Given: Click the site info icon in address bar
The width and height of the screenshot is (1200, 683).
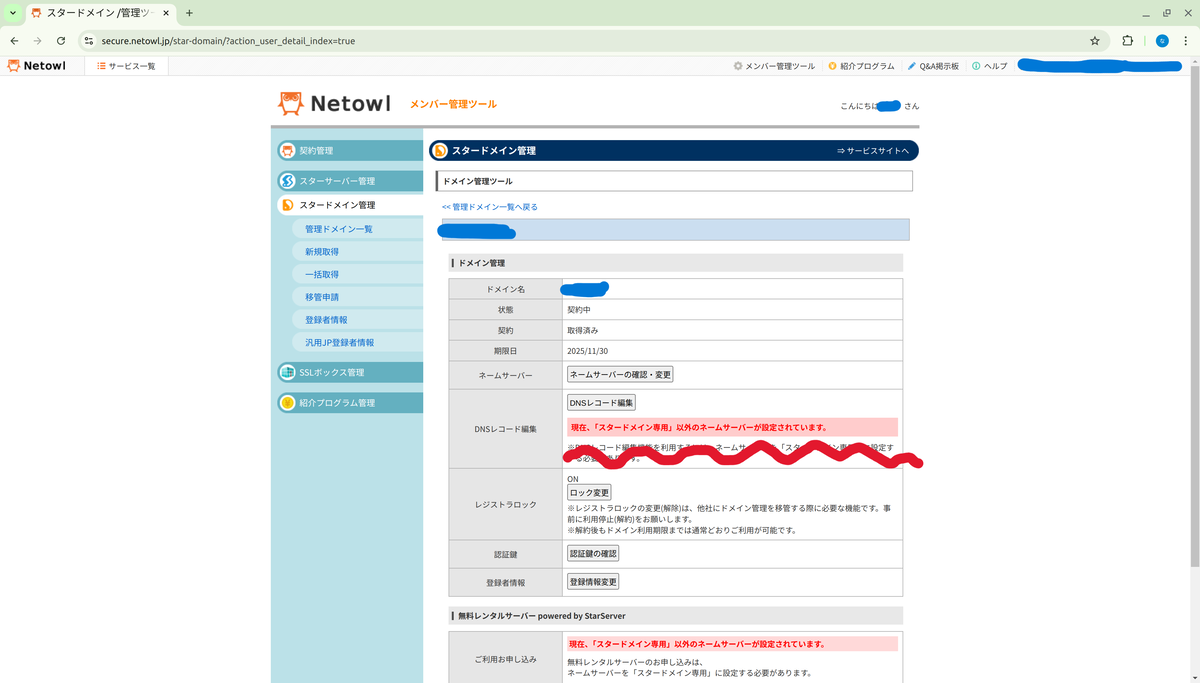Looking at the screenshot, I should [88, 41].
